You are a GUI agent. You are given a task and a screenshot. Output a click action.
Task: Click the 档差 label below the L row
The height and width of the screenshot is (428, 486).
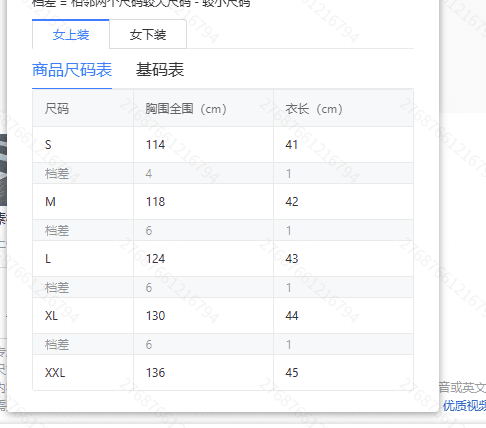coord(57,288)
